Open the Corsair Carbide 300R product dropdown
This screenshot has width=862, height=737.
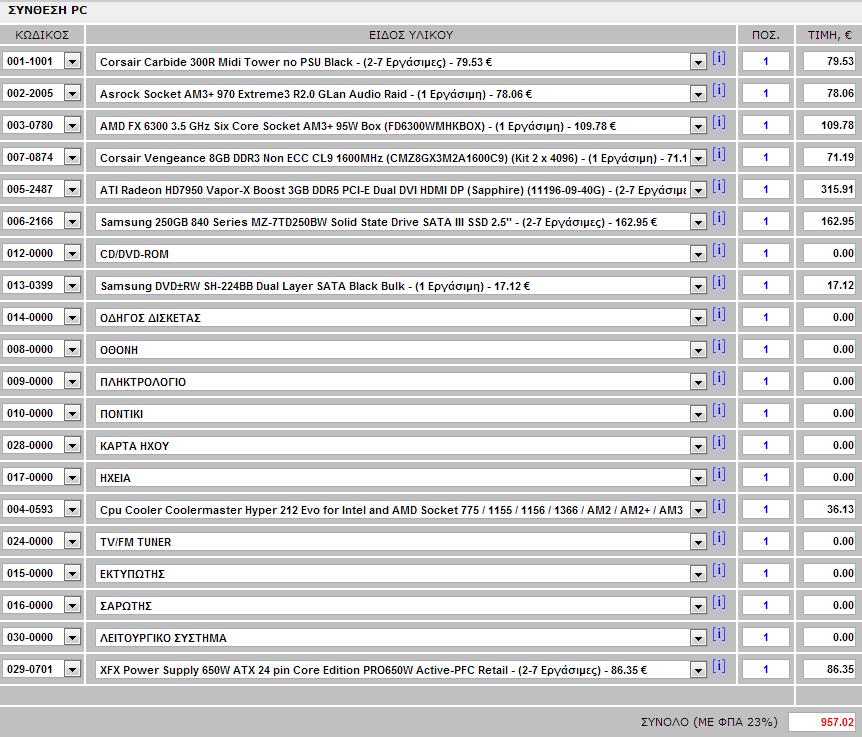[x=698, y=62]
